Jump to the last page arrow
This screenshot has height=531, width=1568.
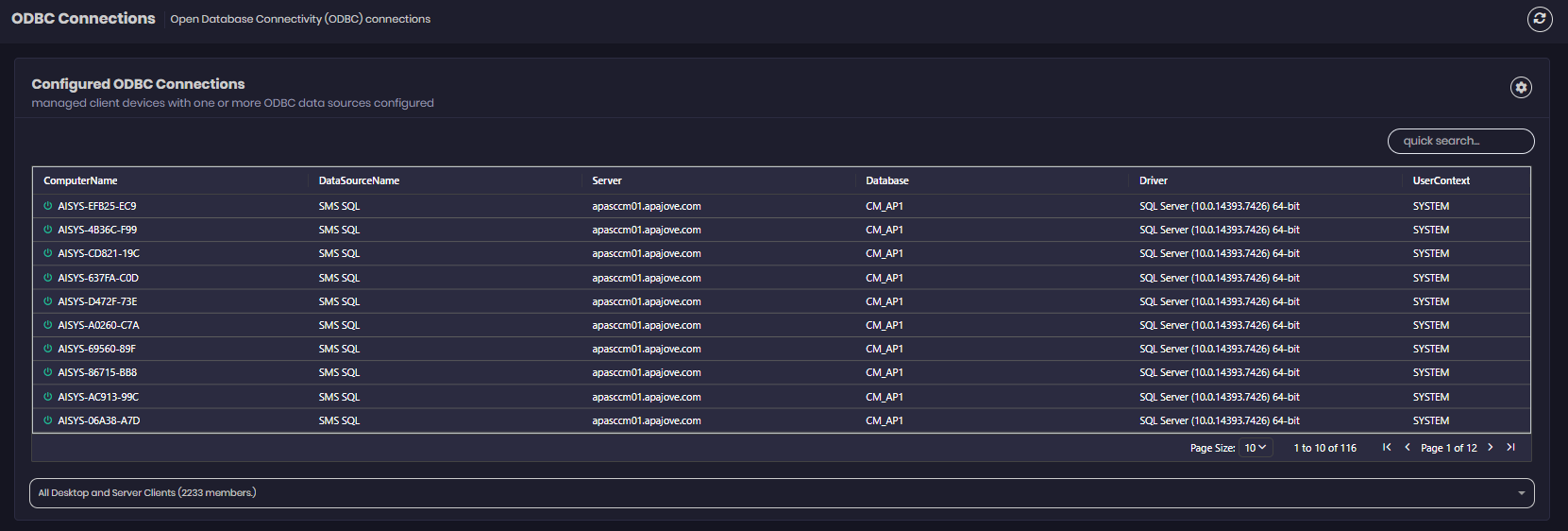pyautogui.click(x=1510, y=448)
